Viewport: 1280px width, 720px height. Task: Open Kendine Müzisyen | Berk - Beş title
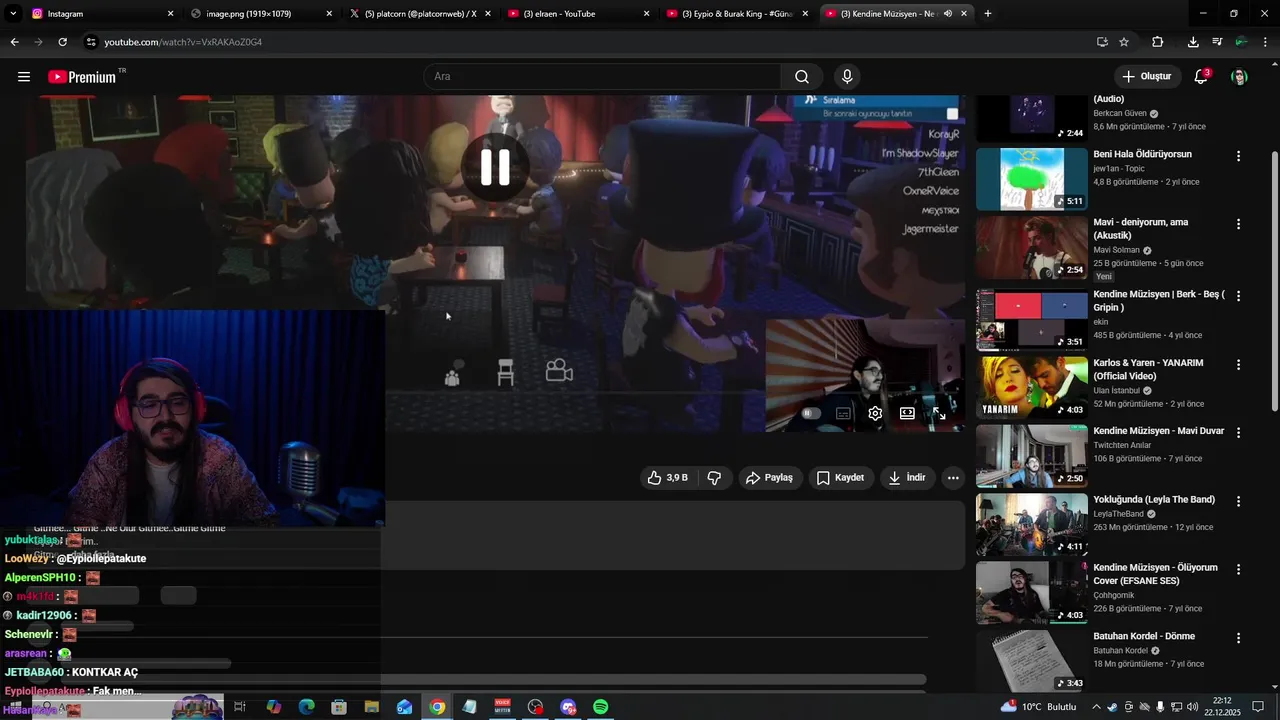tap(1158, 301)
